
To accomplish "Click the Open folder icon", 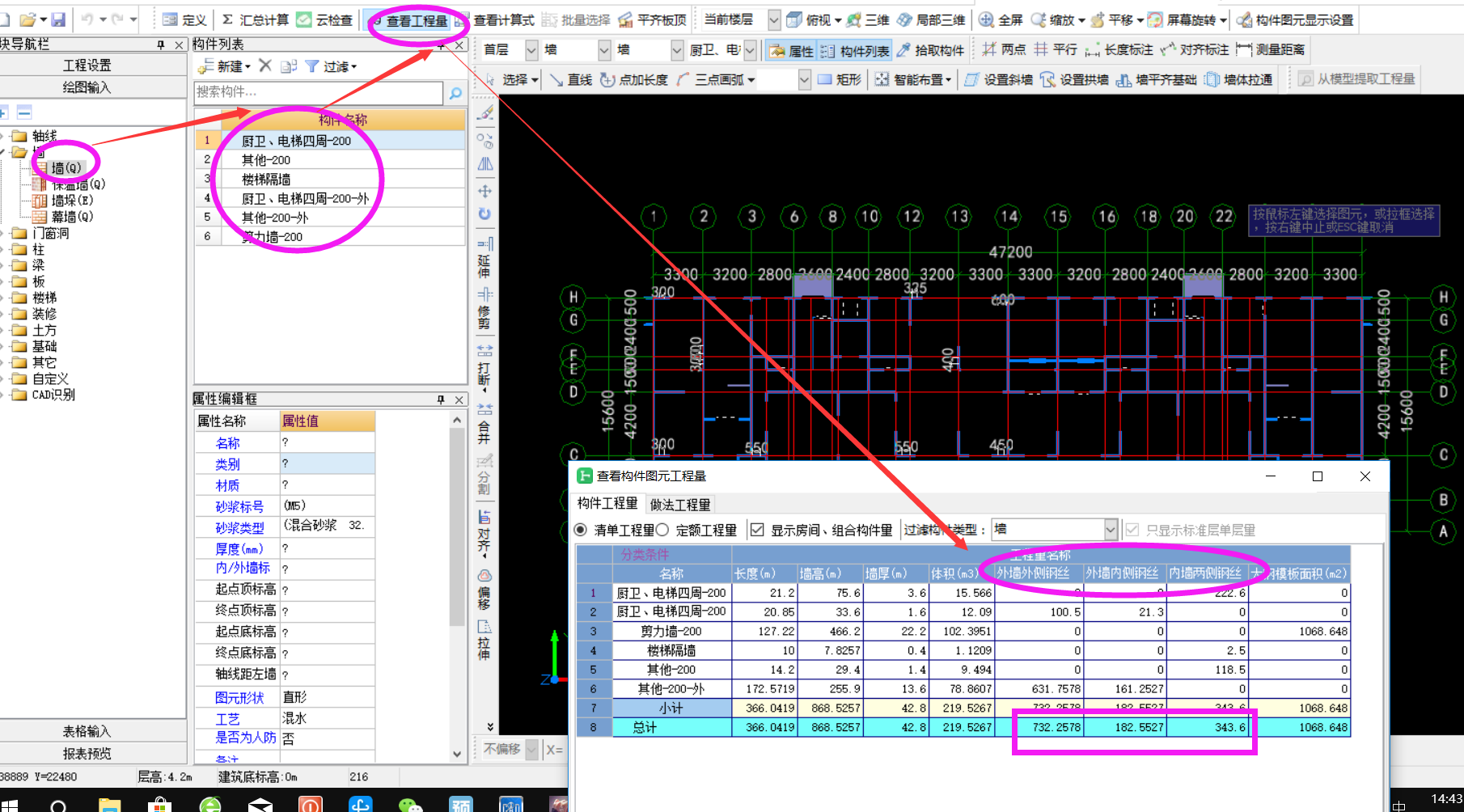I will 28,19.
